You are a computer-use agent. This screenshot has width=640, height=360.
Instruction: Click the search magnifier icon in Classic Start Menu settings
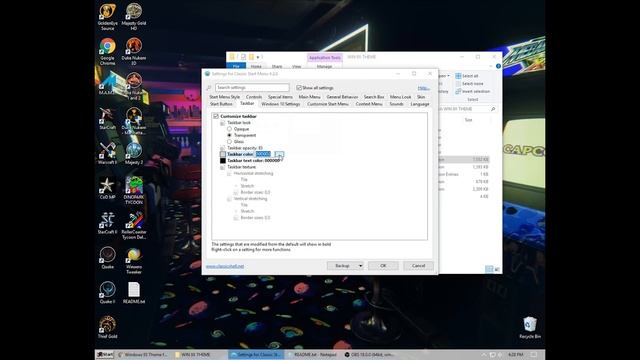209,88
